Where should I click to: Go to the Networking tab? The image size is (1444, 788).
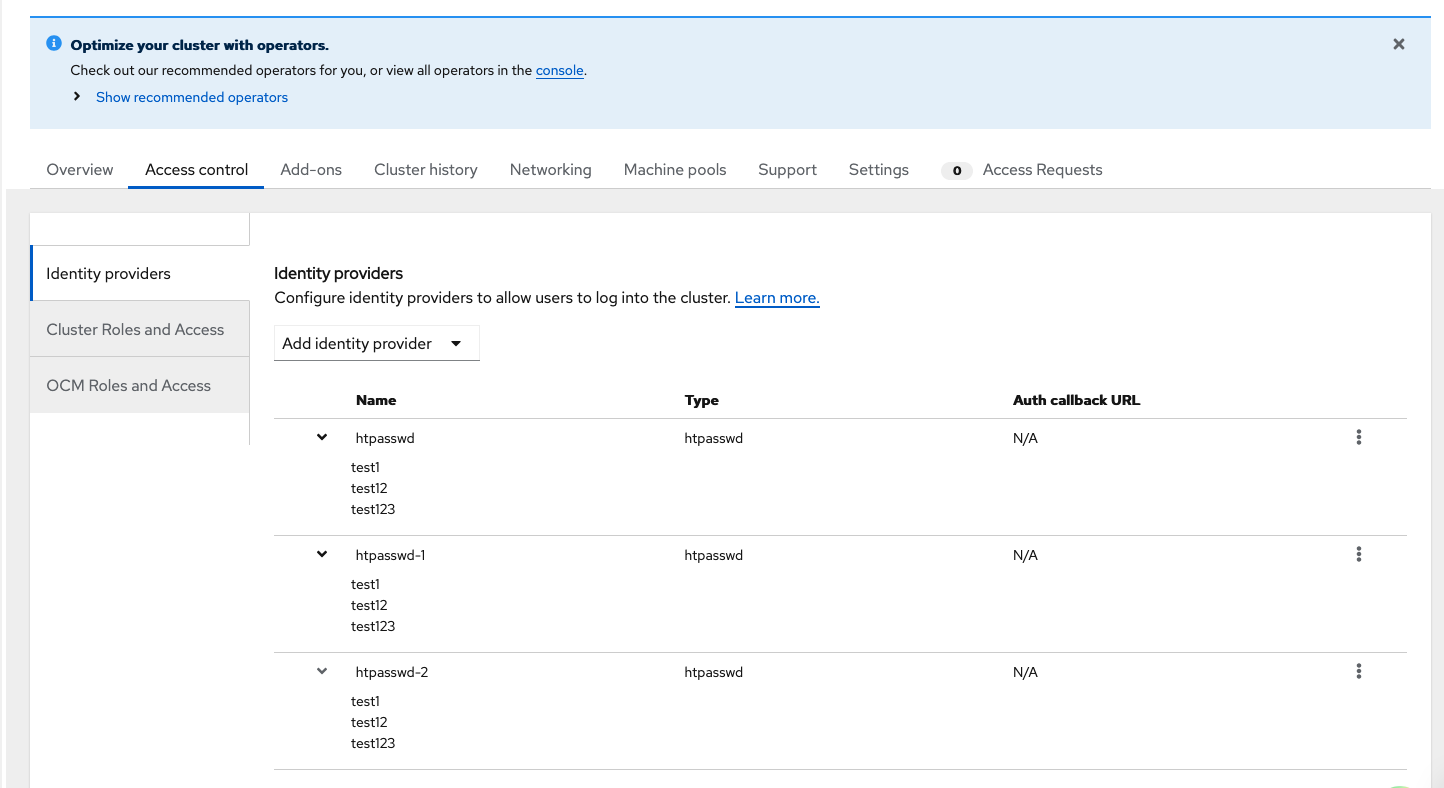[550, 170]
